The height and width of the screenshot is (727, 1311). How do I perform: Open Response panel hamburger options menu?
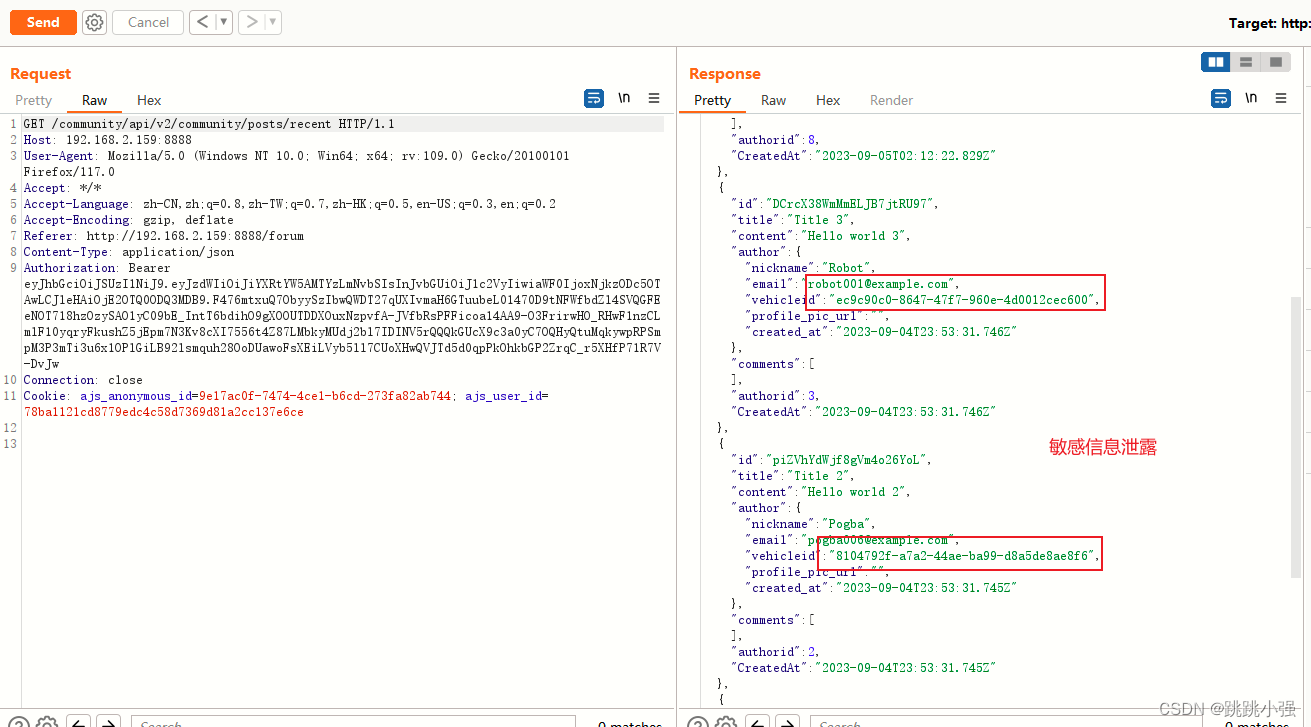click(1281, 98)
